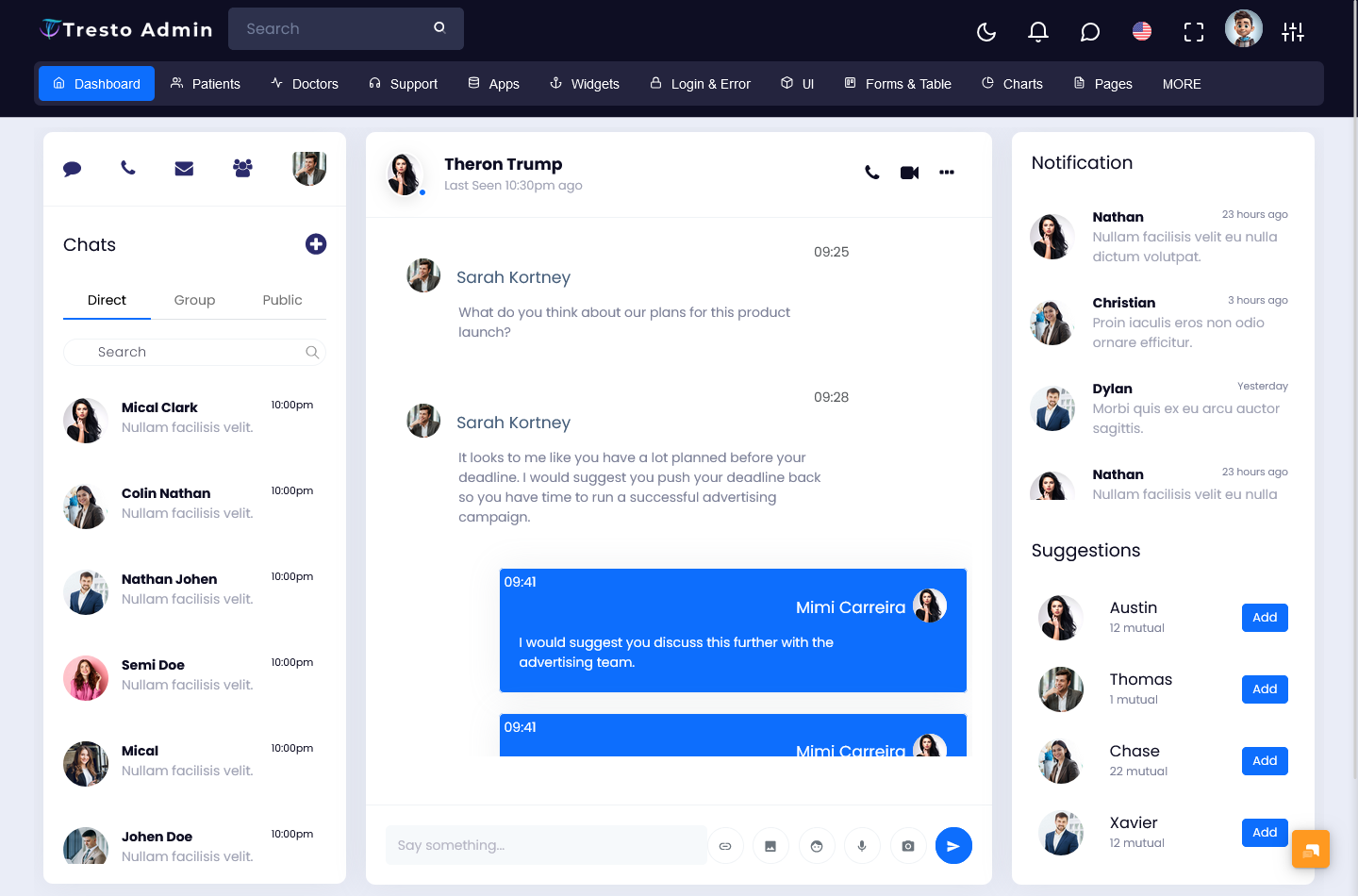This screenshot has height=896, width=1358.
Task: Select the group contacts icon in chat sidebar
Action: pos(242,167)
